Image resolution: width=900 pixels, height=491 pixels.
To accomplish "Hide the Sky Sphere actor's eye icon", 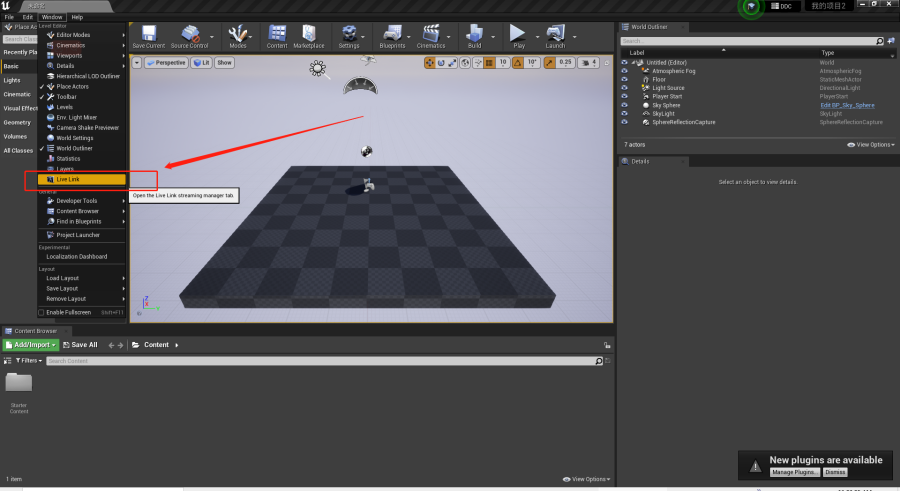I will coord(624,105).
